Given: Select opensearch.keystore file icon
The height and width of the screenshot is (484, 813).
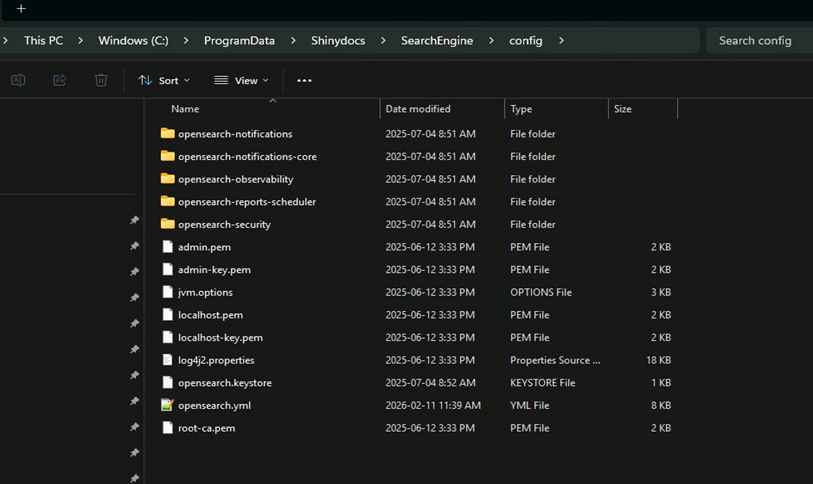Looking at the screenshot, I should click(167, 382).
